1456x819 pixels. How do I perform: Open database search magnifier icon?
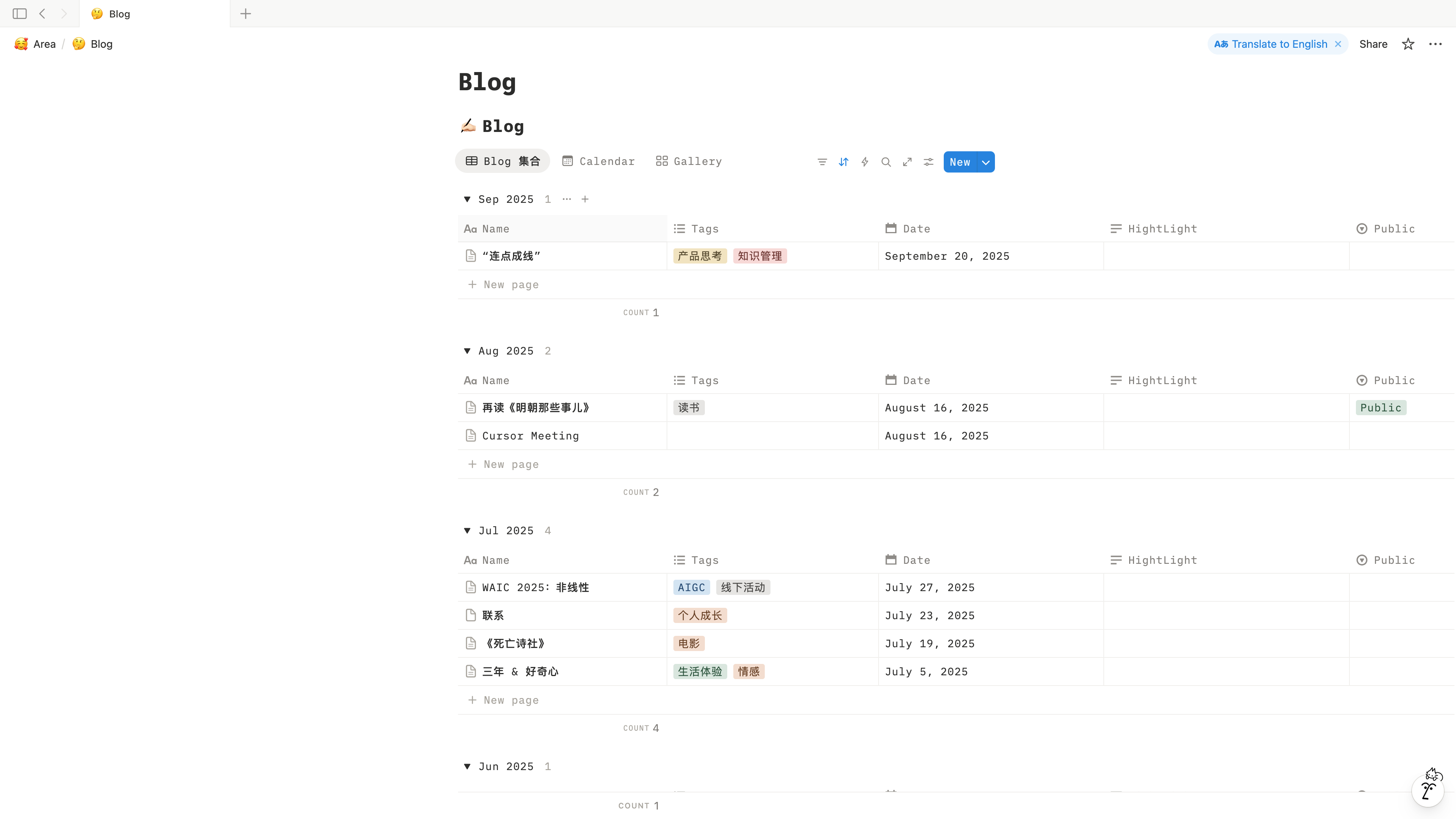tap(886, 162)
